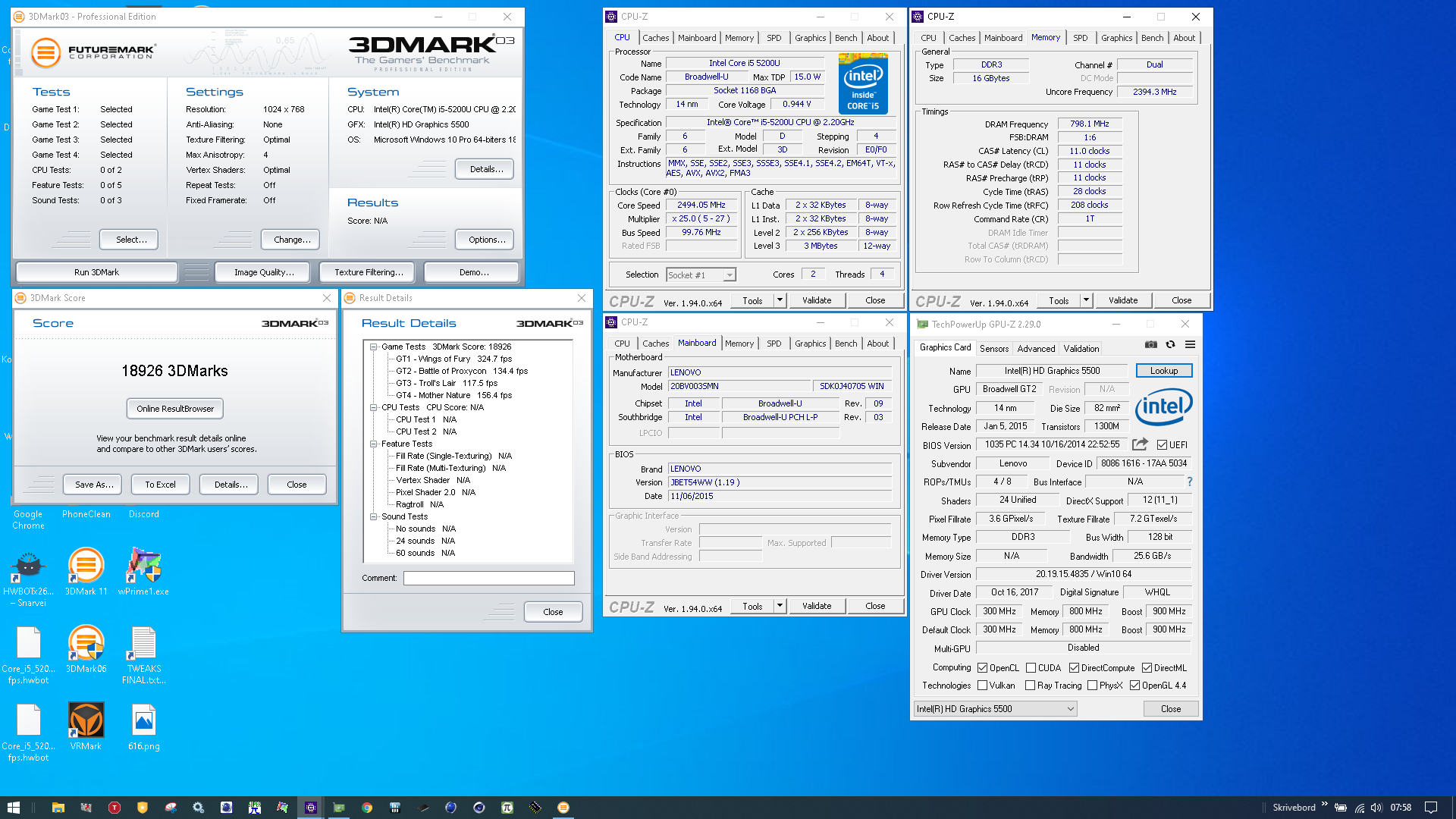Click the GPU-Z icon in the taskbar

click(x=339, y=808)
